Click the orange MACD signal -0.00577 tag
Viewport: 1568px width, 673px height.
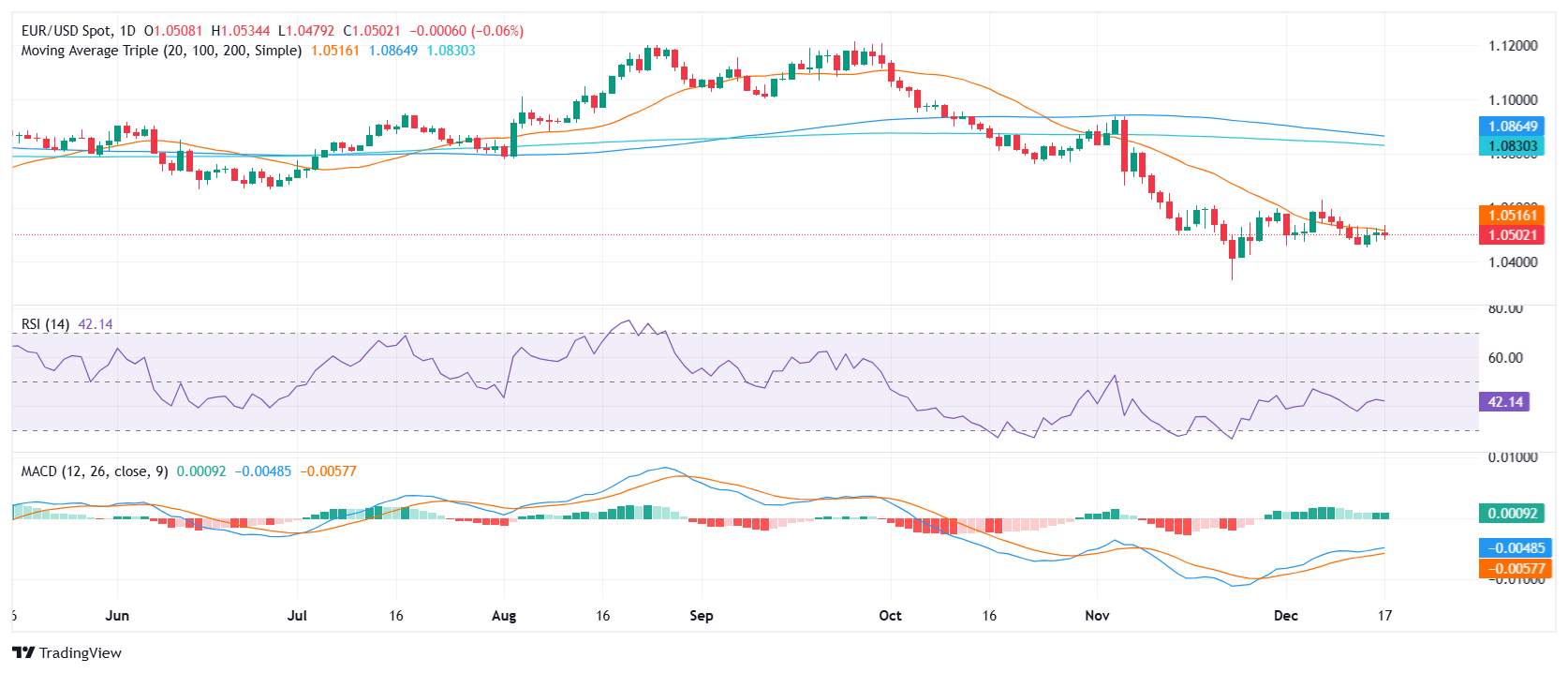coord(1512,569)
